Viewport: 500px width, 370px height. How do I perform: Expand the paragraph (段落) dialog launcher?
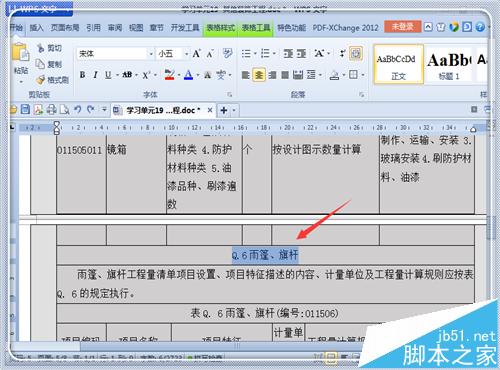click(x=362, y=95)
